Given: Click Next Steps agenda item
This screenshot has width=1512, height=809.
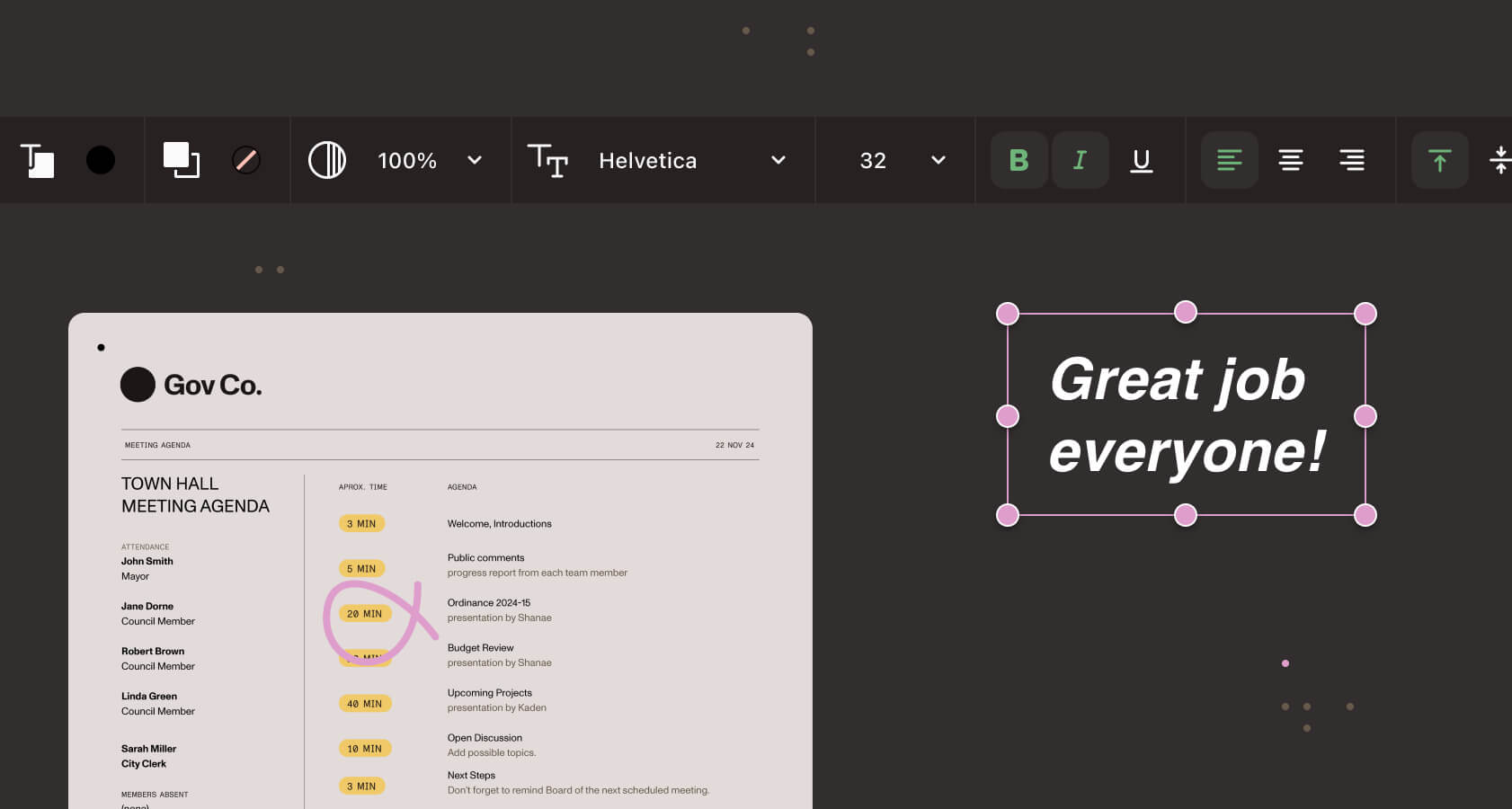Looking at the screenshot, I should coord(471,775).
